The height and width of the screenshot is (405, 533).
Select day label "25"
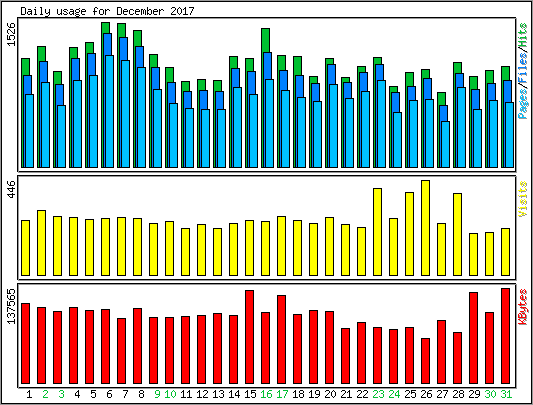(410, 394)
